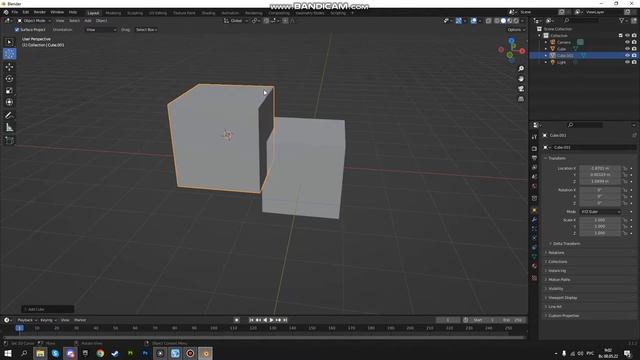Activate the Cursor tool
Image resolution: width=640 pixels, height=360 pixels.
coord(9,54)
